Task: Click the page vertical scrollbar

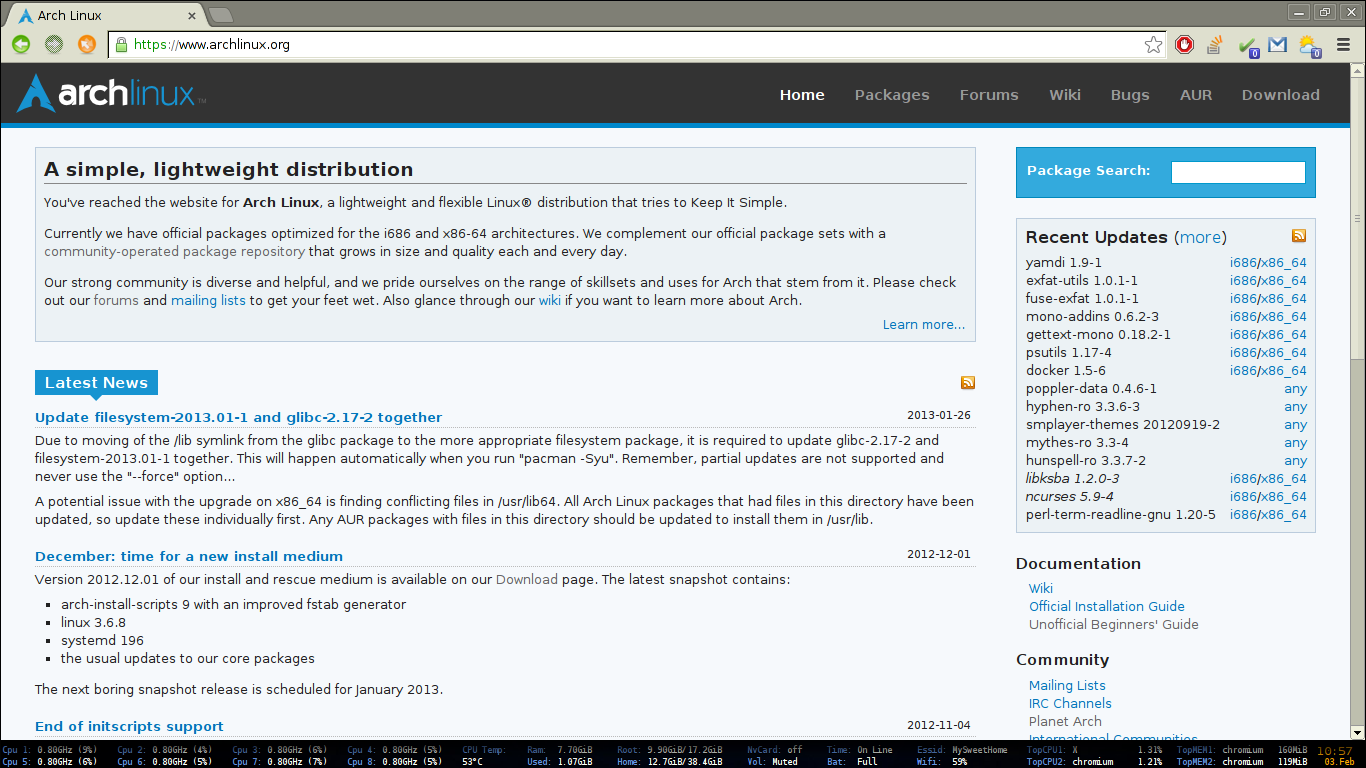Action: (1357, 220)
